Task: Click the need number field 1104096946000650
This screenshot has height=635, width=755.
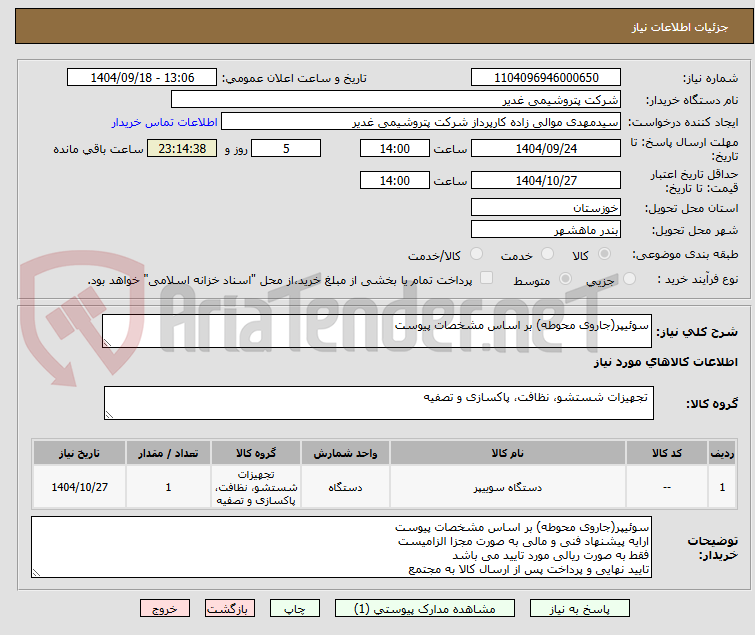Action: point(546,78)
